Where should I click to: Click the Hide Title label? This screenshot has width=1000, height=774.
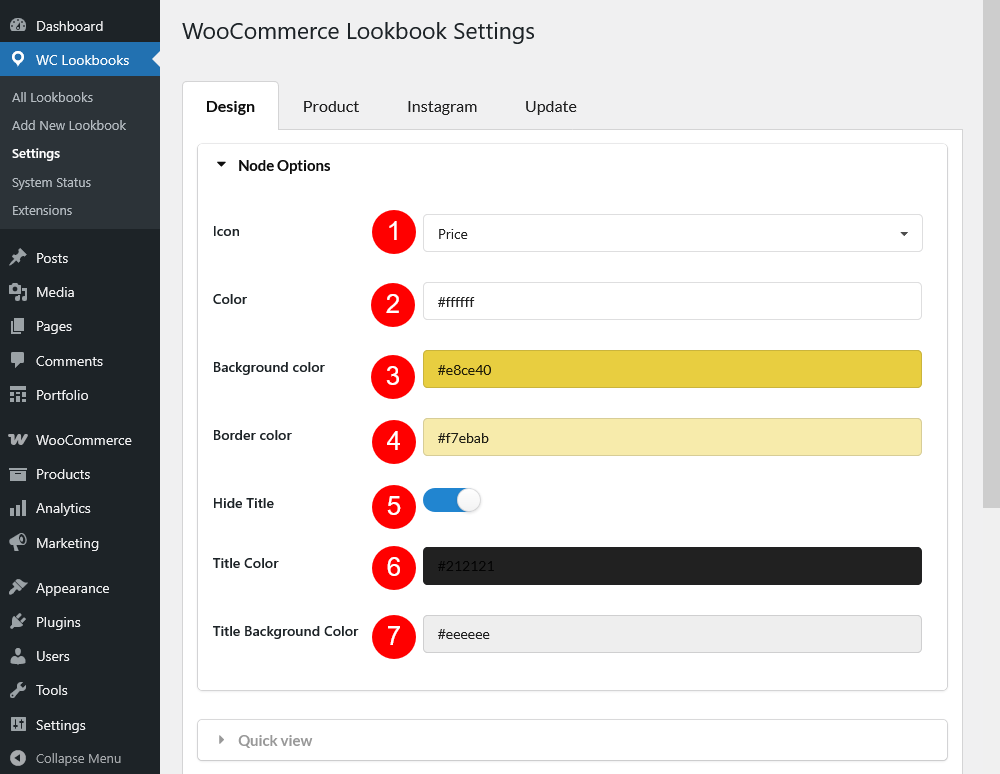tap(243, 503)
